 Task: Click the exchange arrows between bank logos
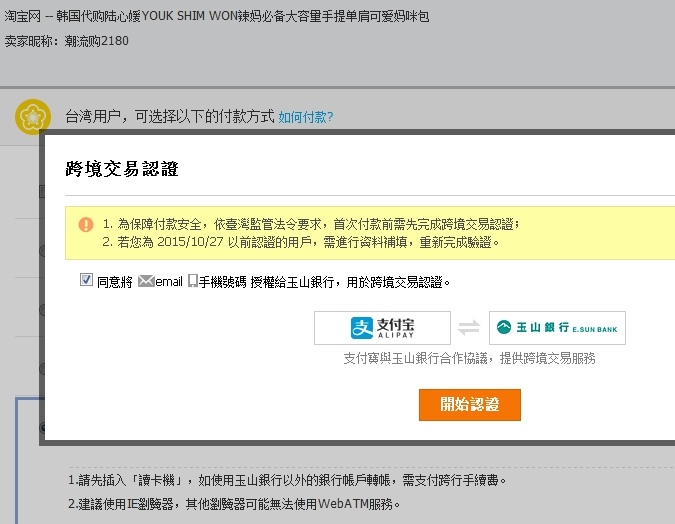coord(469,328)
